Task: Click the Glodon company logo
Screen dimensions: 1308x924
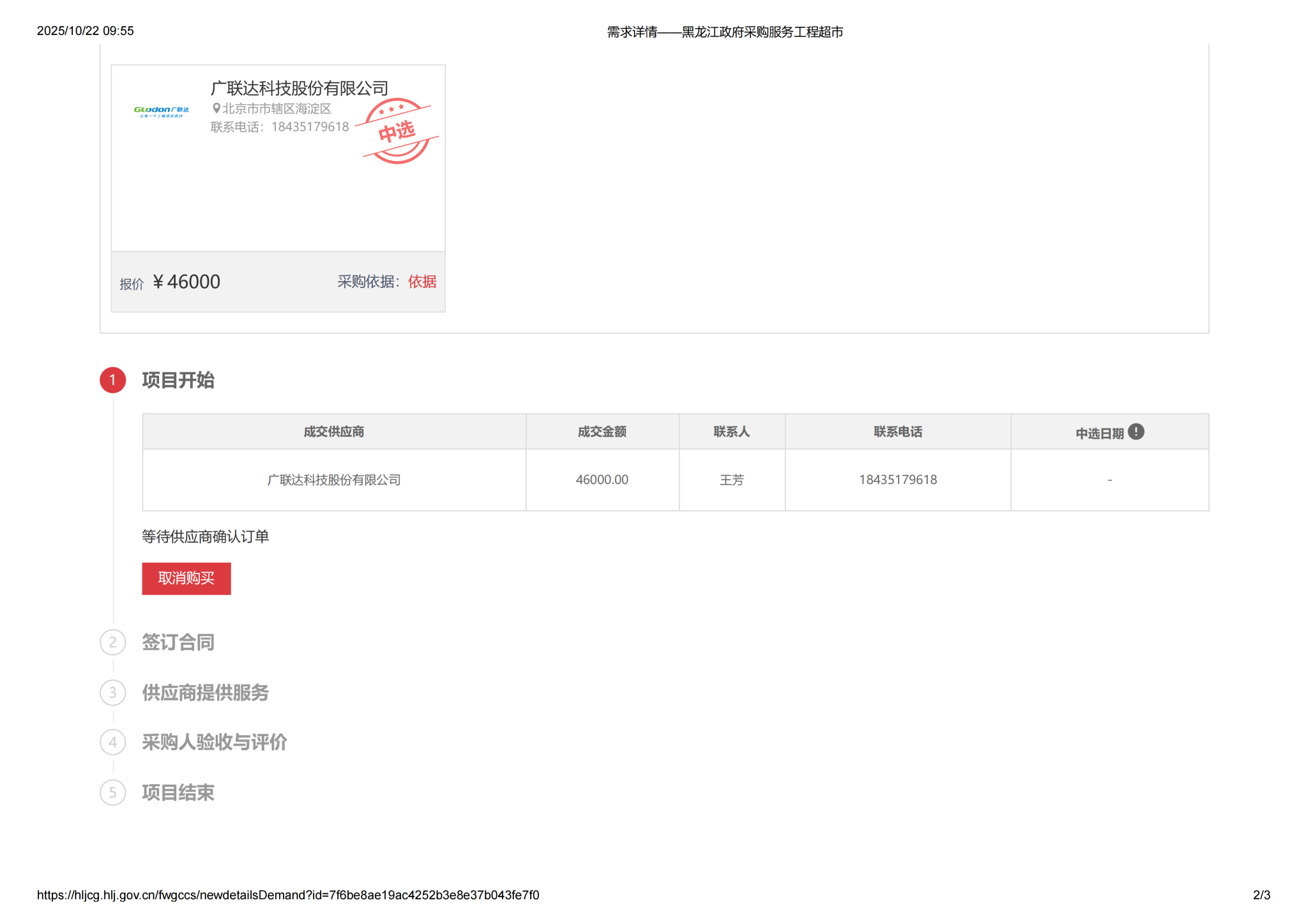Action: click(x=161, y=111)
